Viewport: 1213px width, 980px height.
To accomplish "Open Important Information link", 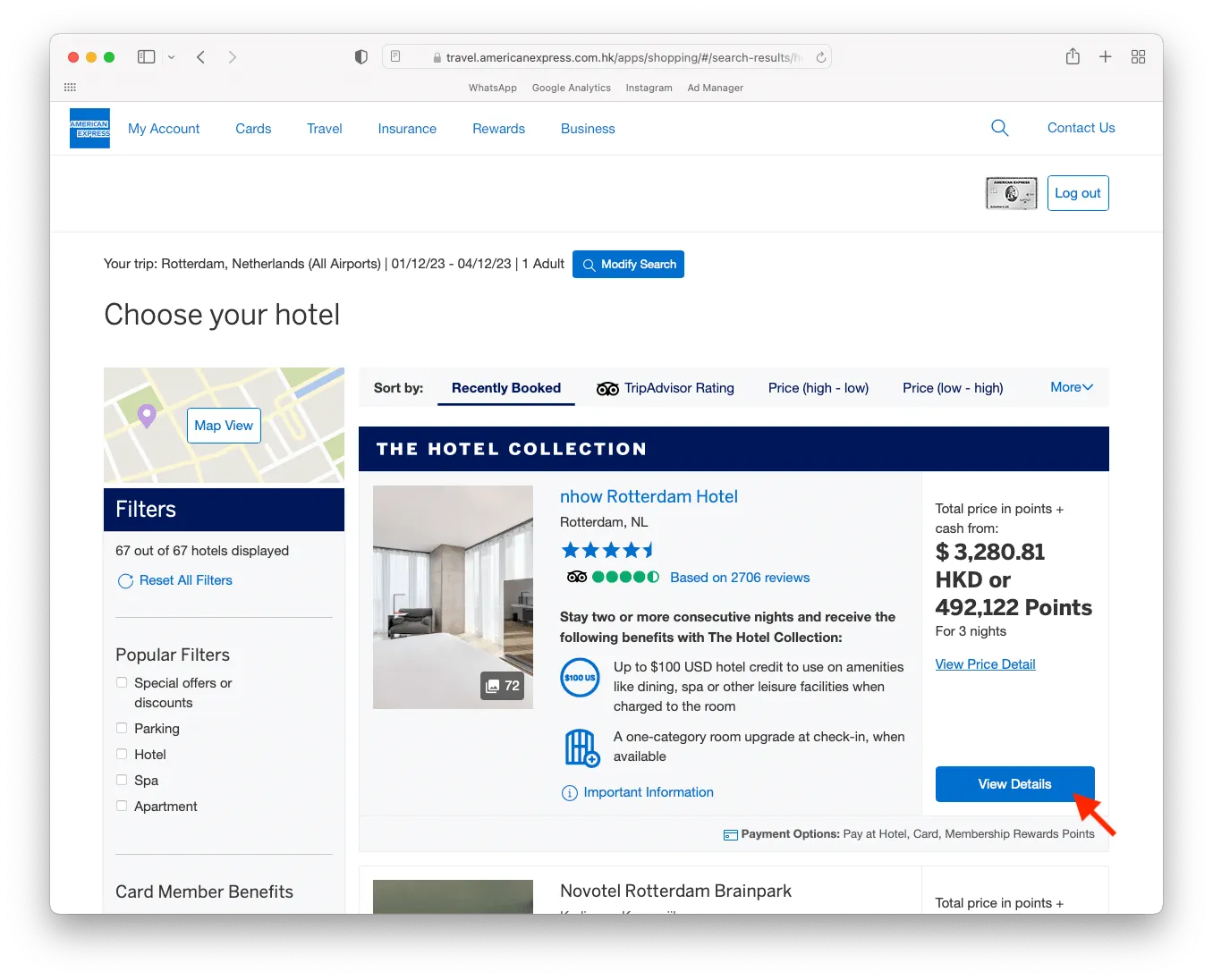I will (638, 792).
